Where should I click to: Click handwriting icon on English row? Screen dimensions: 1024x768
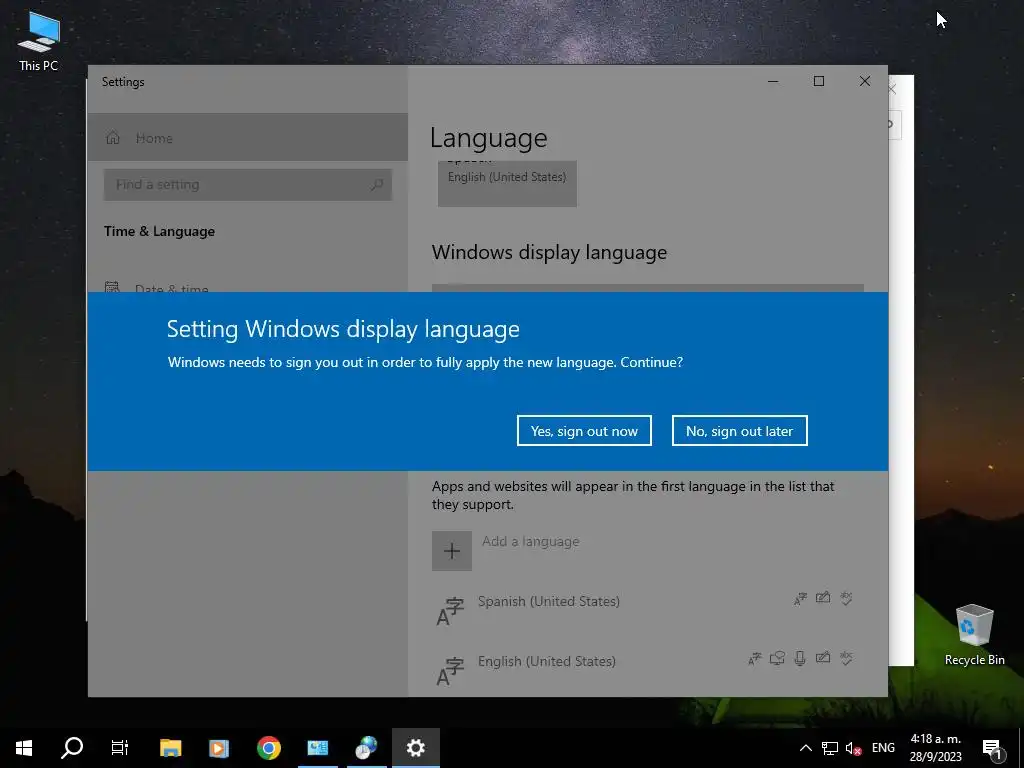823,658
